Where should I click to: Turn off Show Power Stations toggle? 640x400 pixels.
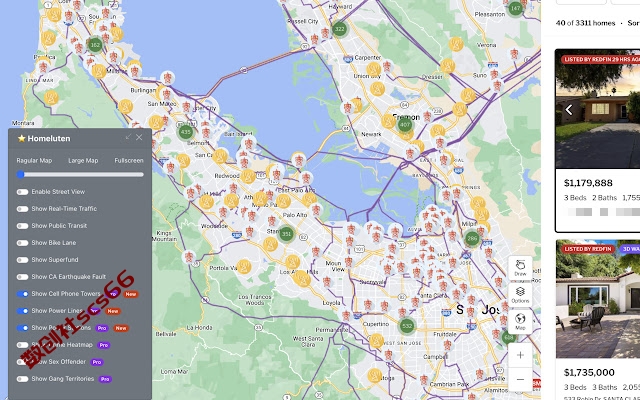22,328
